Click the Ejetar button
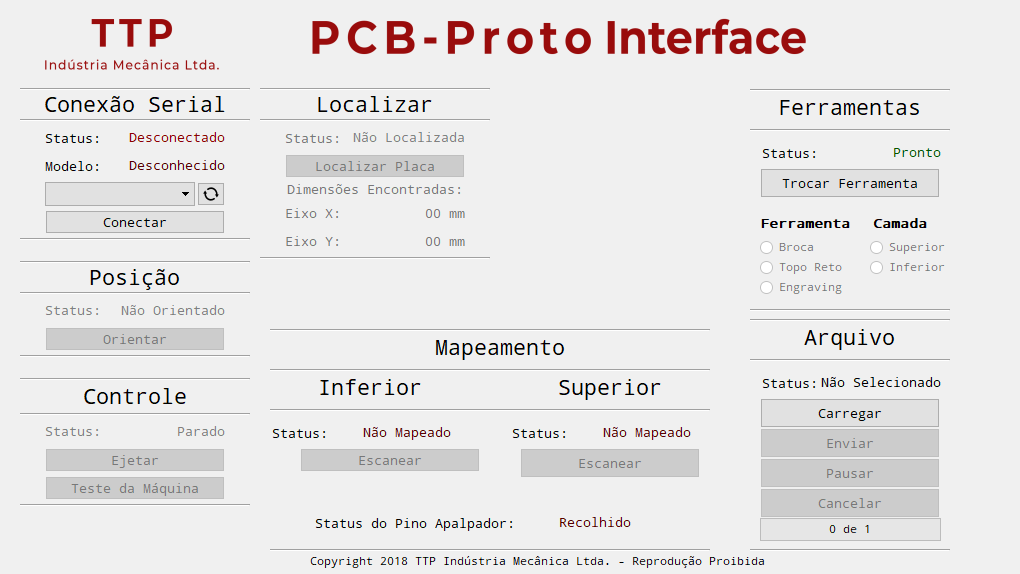Image resolution: width=1020 pixels, height=574 pixels. pos(135,460)
